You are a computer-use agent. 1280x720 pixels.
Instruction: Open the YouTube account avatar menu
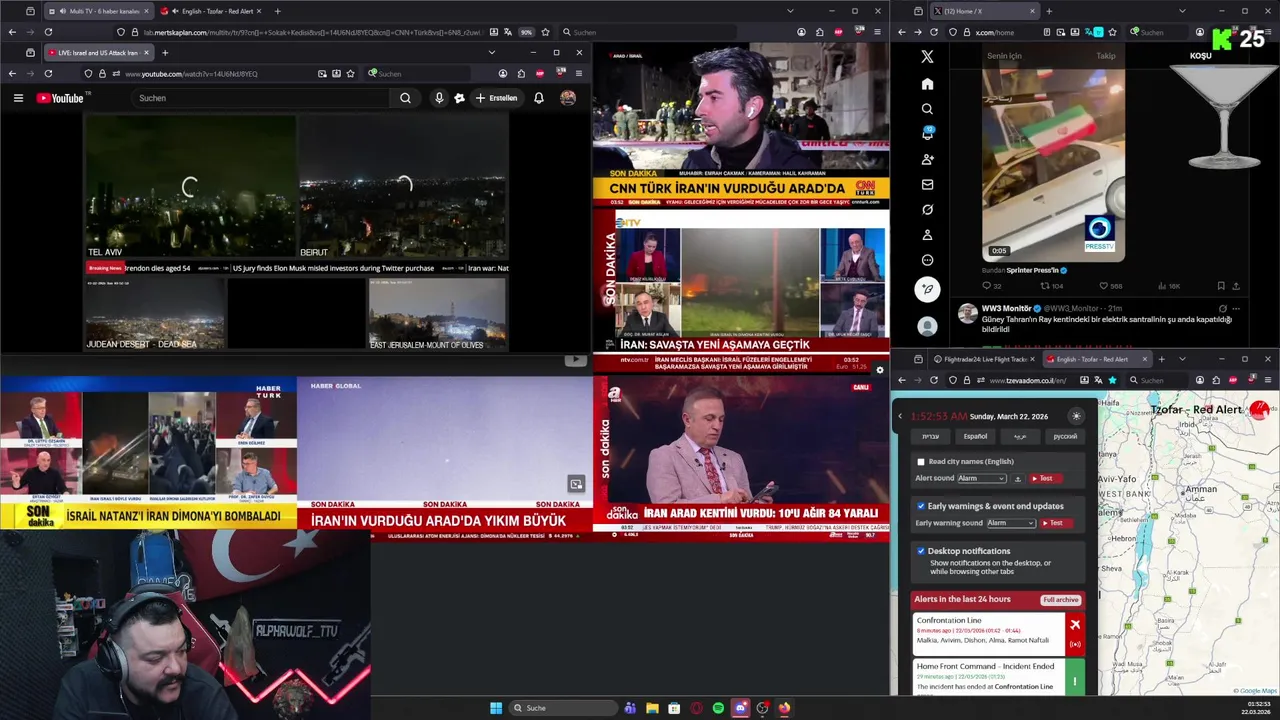coord(568,98)
